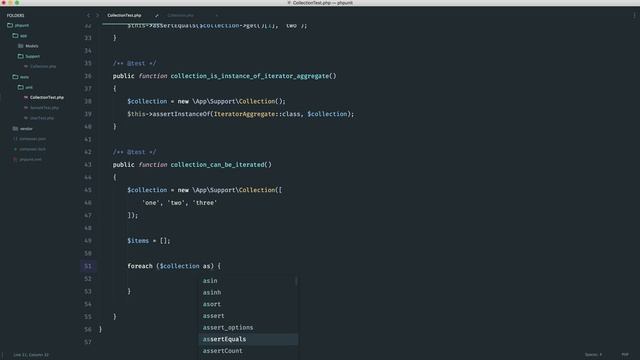Screen dimensions: 640x360
Task: Close the CollectionTest.php tab
Action: tap(156, 16)
